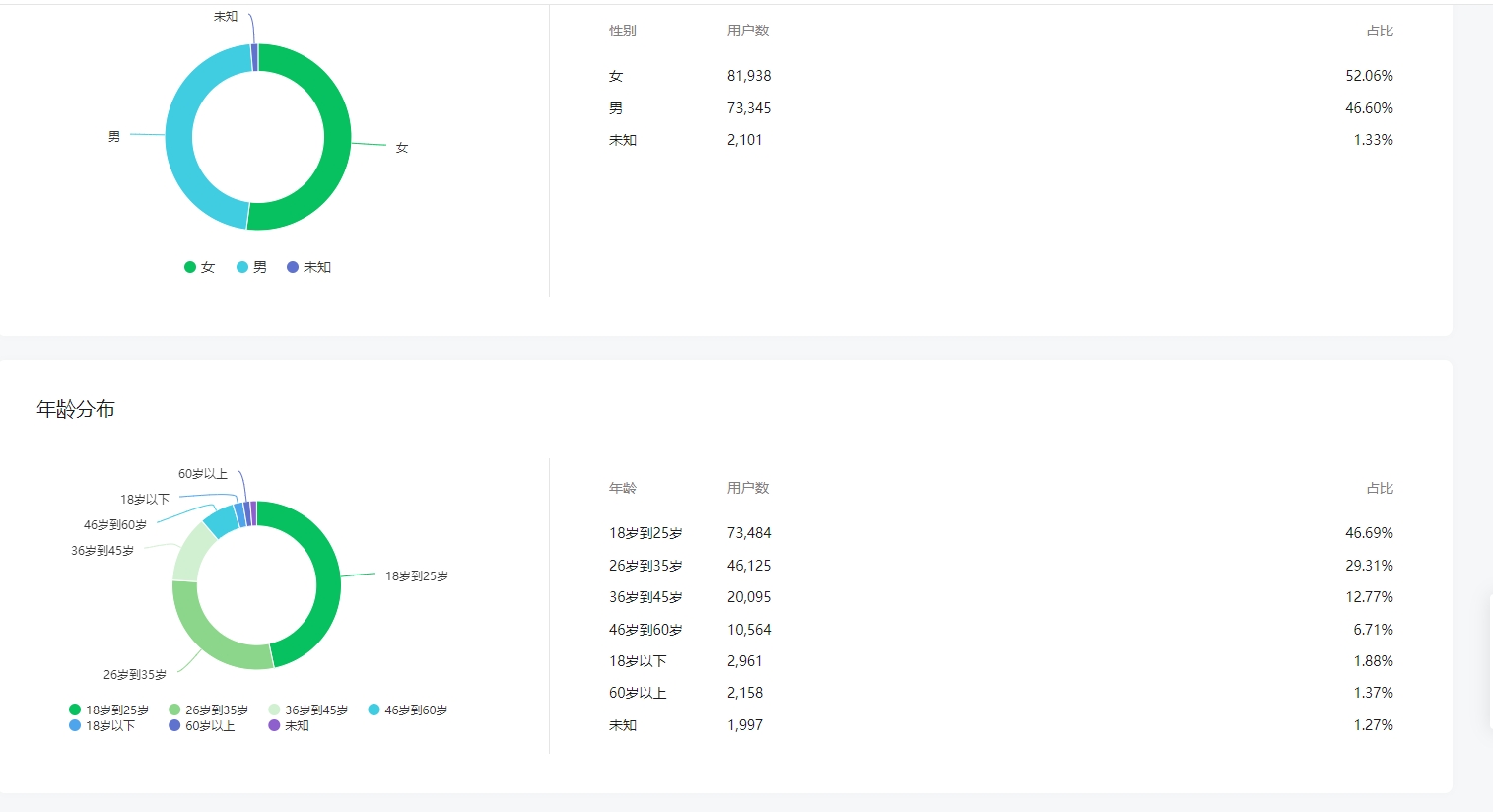Image resolution: width=1493 pixels, height=812 pixels.
Task: Toggle the purple 未知 age legend item
Action: tap(289, 725)
